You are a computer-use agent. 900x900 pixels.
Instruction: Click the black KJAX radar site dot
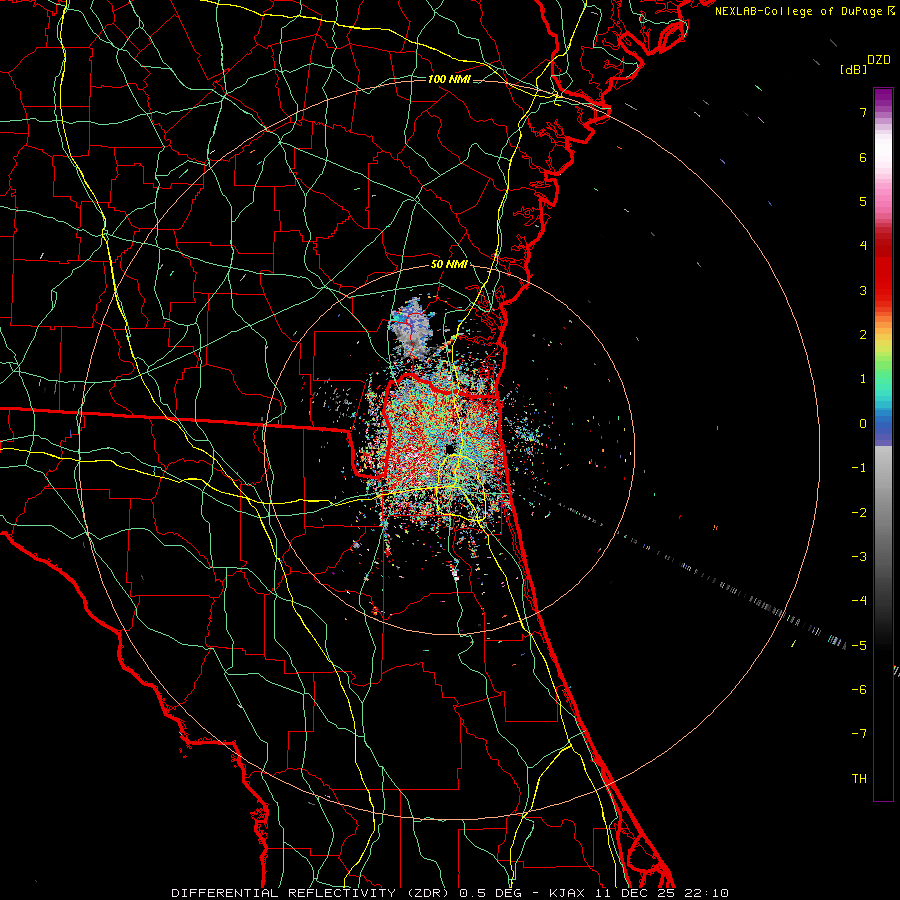pyautogui.click(x=450, y=448)
